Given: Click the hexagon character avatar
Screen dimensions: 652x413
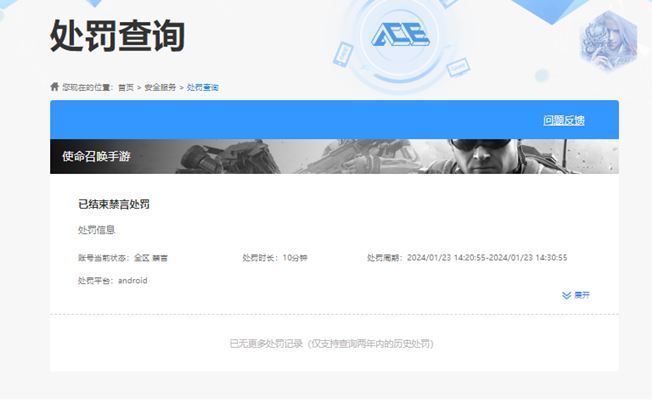Looking at the screenshot, I should pyautogui.click(x=608, y=40).
